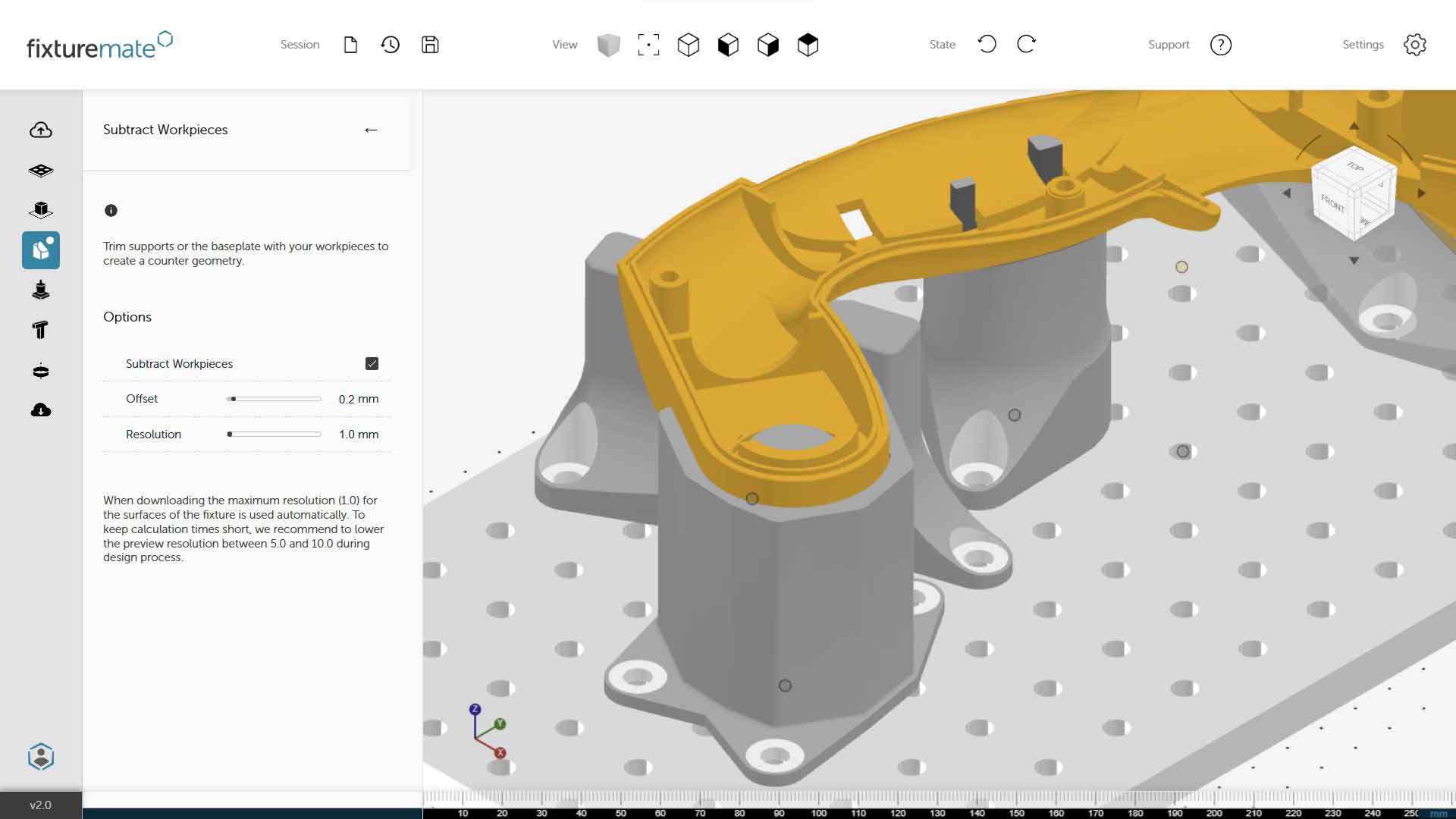Click the fit-to-view frame icon
Image resolution: width=1456 pixels, height=819 pixels.
click(x=648, y=45)
